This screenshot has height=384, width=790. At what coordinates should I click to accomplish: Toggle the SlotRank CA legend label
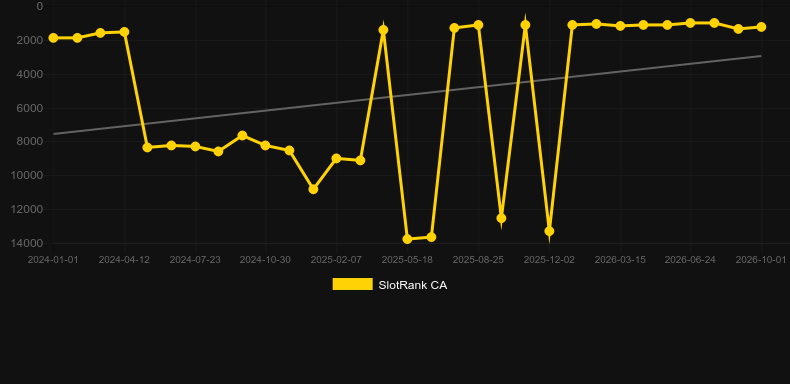tap(413, 285)
